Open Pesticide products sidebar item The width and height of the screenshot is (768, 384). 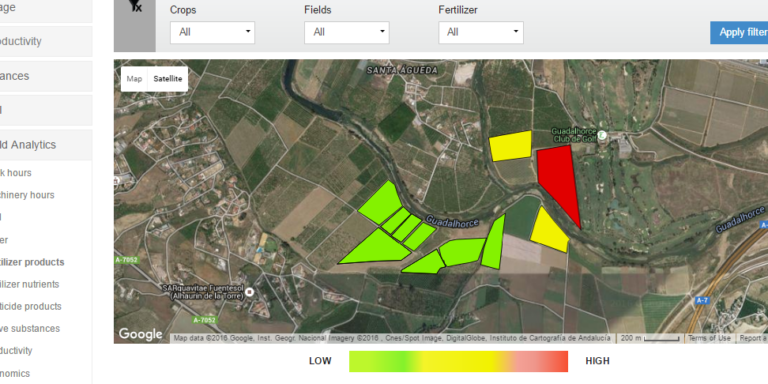pyautogui.click(x=30, y=307)
